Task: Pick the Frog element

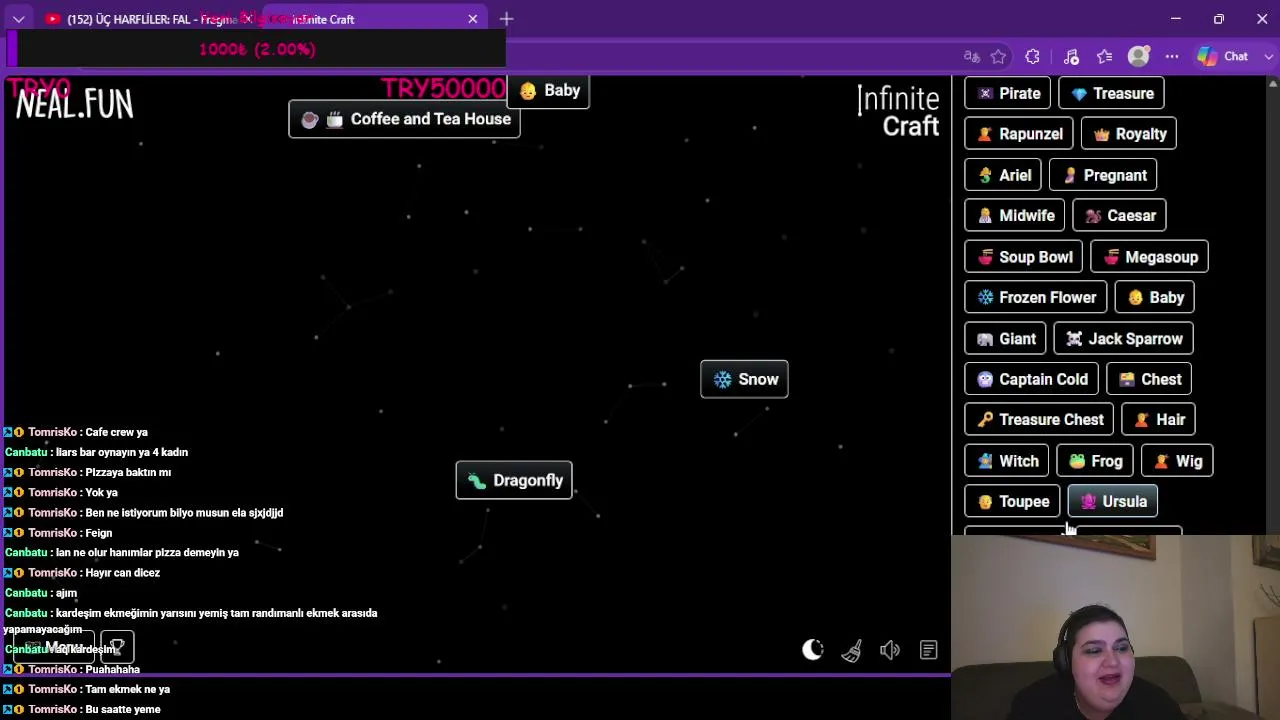Action: 1095,461
